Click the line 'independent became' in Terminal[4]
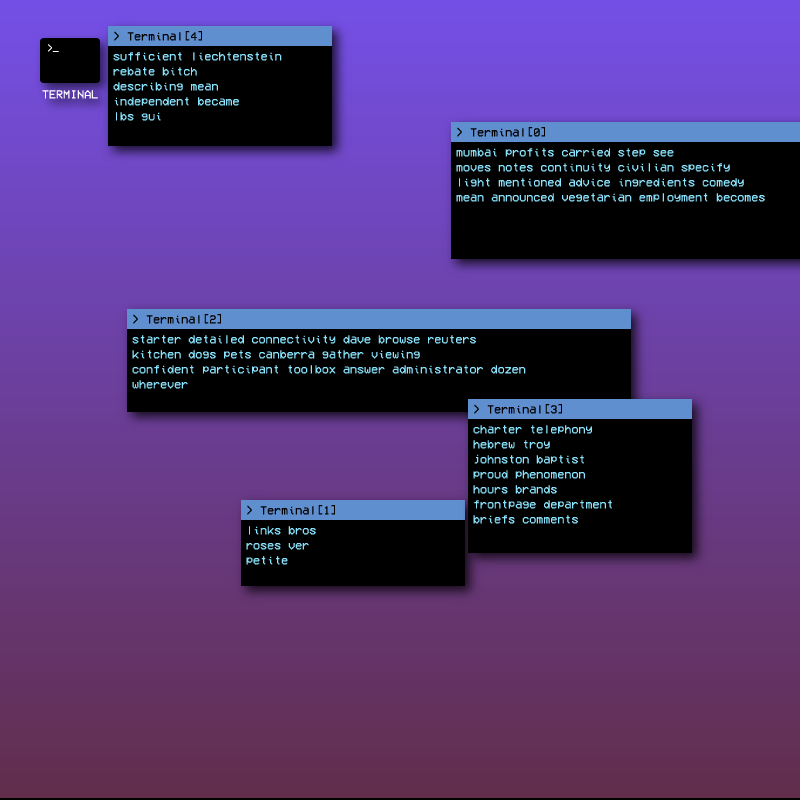 coord(176,102)
